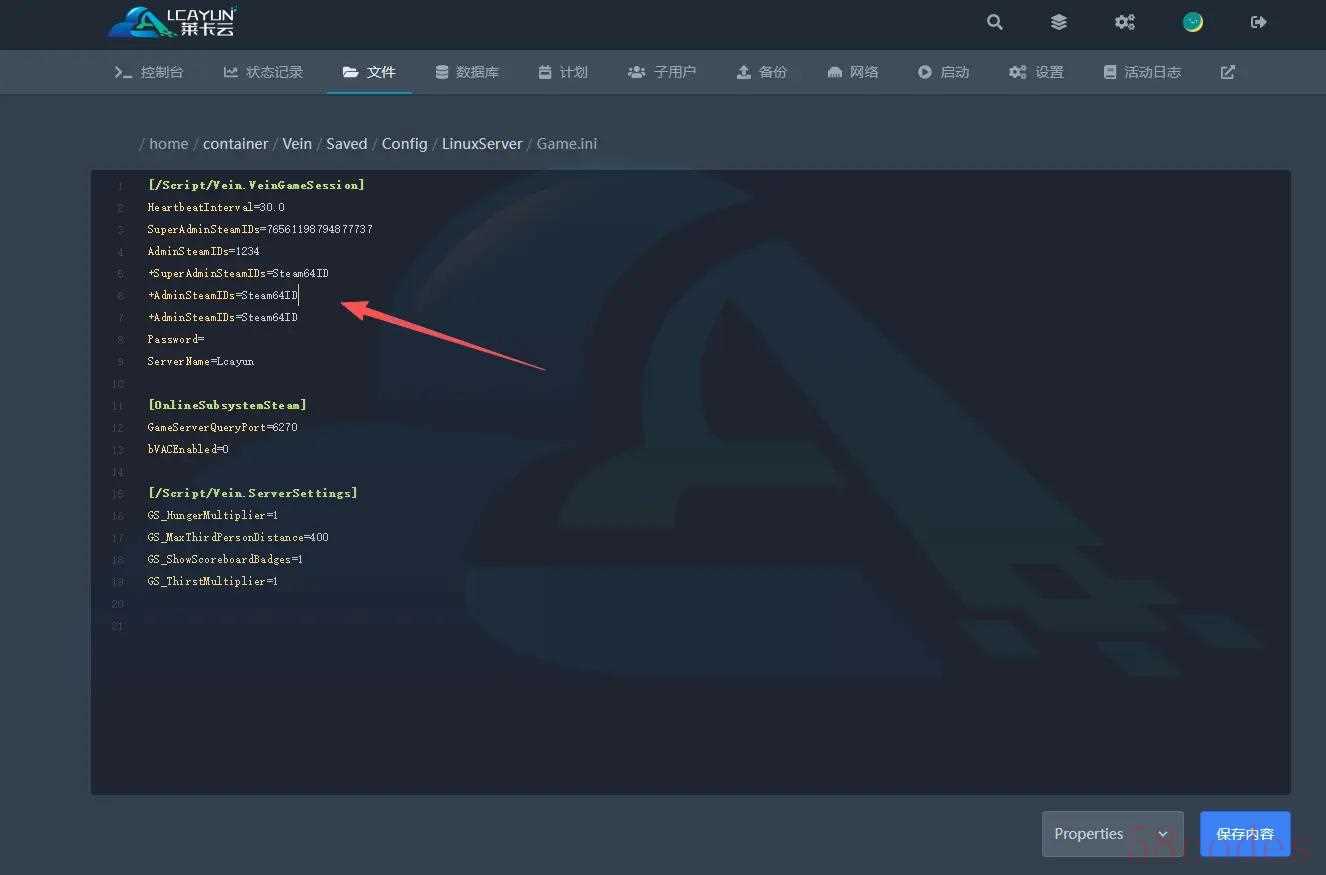Image resolution: width=1326 pixels, height=875 pixels.
Task: Expand the Properties syntax dropdown
Action: [x=1112, y=834]
